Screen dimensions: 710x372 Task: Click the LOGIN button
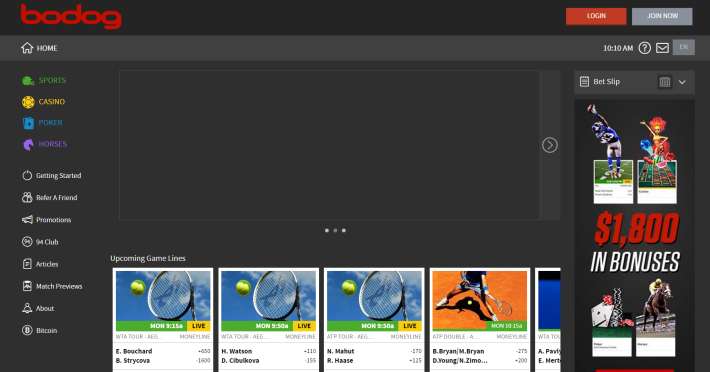tap(596, 16)
